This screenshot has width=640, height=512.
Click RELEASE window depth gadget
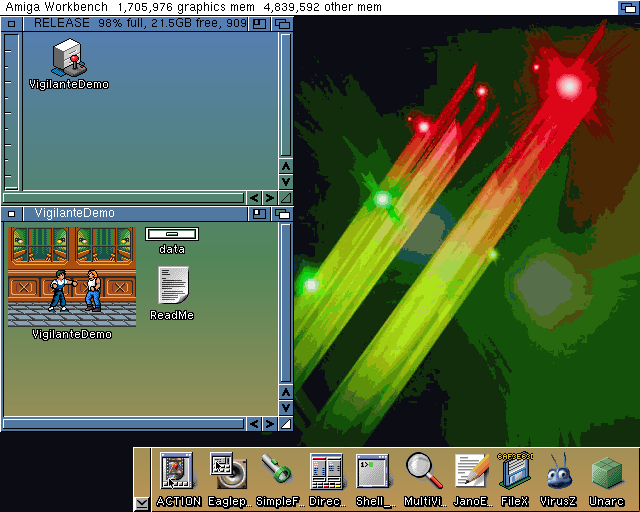pos(282,24)
